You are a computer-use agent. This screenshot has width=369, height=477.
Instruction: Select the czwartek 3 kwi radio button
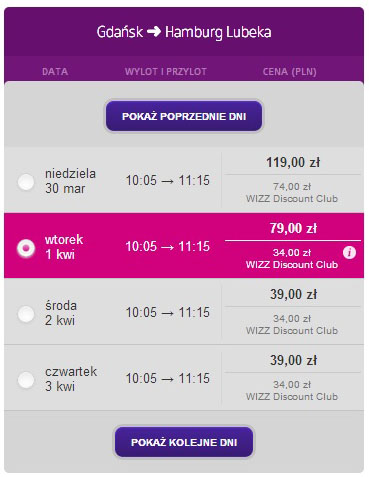click(26, 380)
